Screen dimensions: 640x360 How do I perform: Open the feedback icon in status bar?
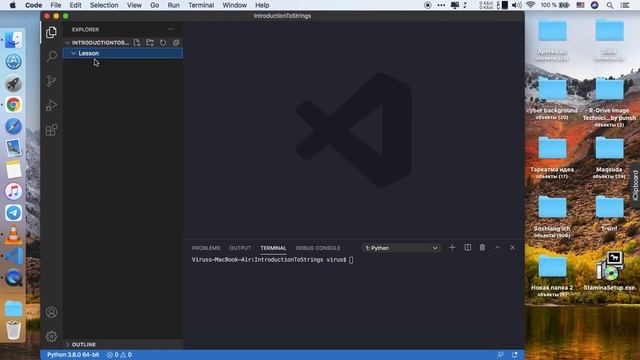pos(500,355)
